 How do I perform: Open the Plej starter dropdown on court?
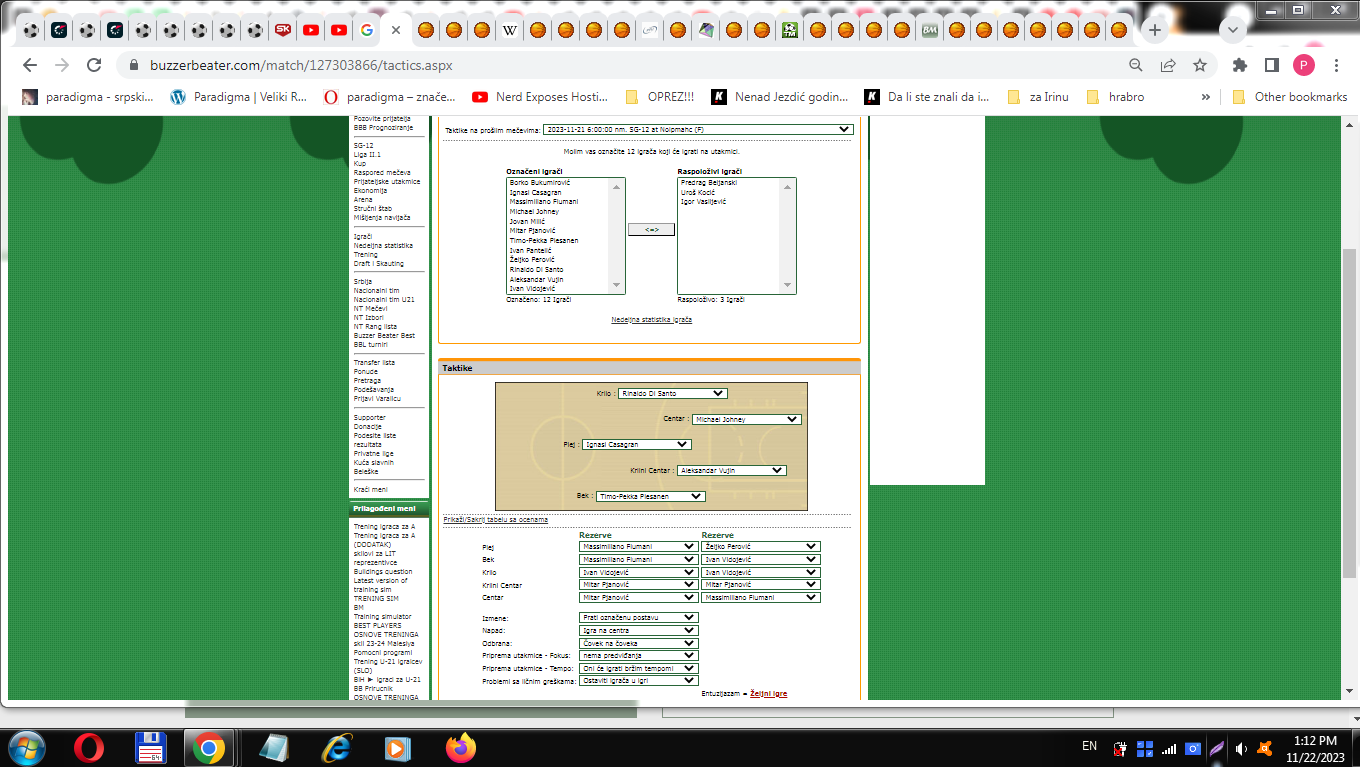(636, 444)
